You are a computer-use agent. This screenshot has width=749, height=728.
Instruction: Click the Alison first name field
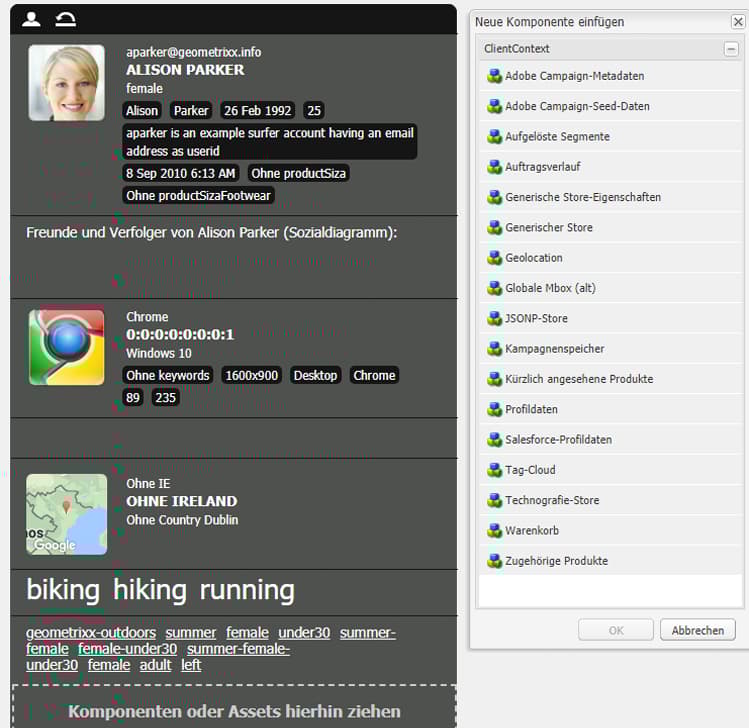pyautogui.click(x=142, y=111)
